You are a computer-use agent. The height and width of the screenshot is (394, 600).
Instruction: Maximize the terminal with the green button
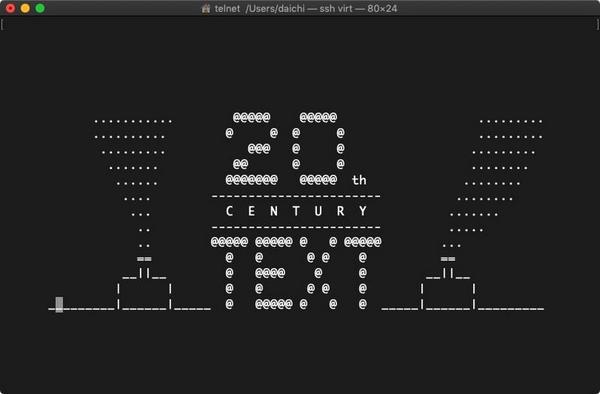tap(40, 8)
